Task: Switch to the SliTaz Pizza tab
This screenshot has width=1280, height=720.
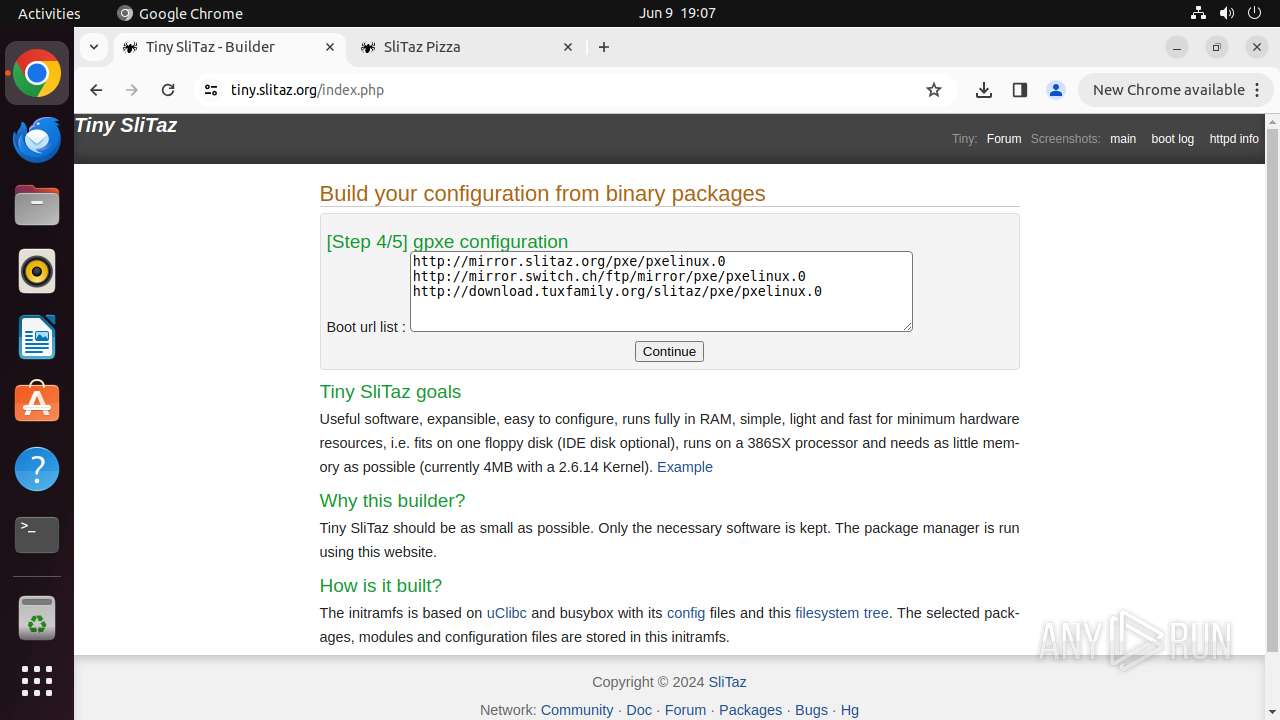Action: [x=467, y=47]
